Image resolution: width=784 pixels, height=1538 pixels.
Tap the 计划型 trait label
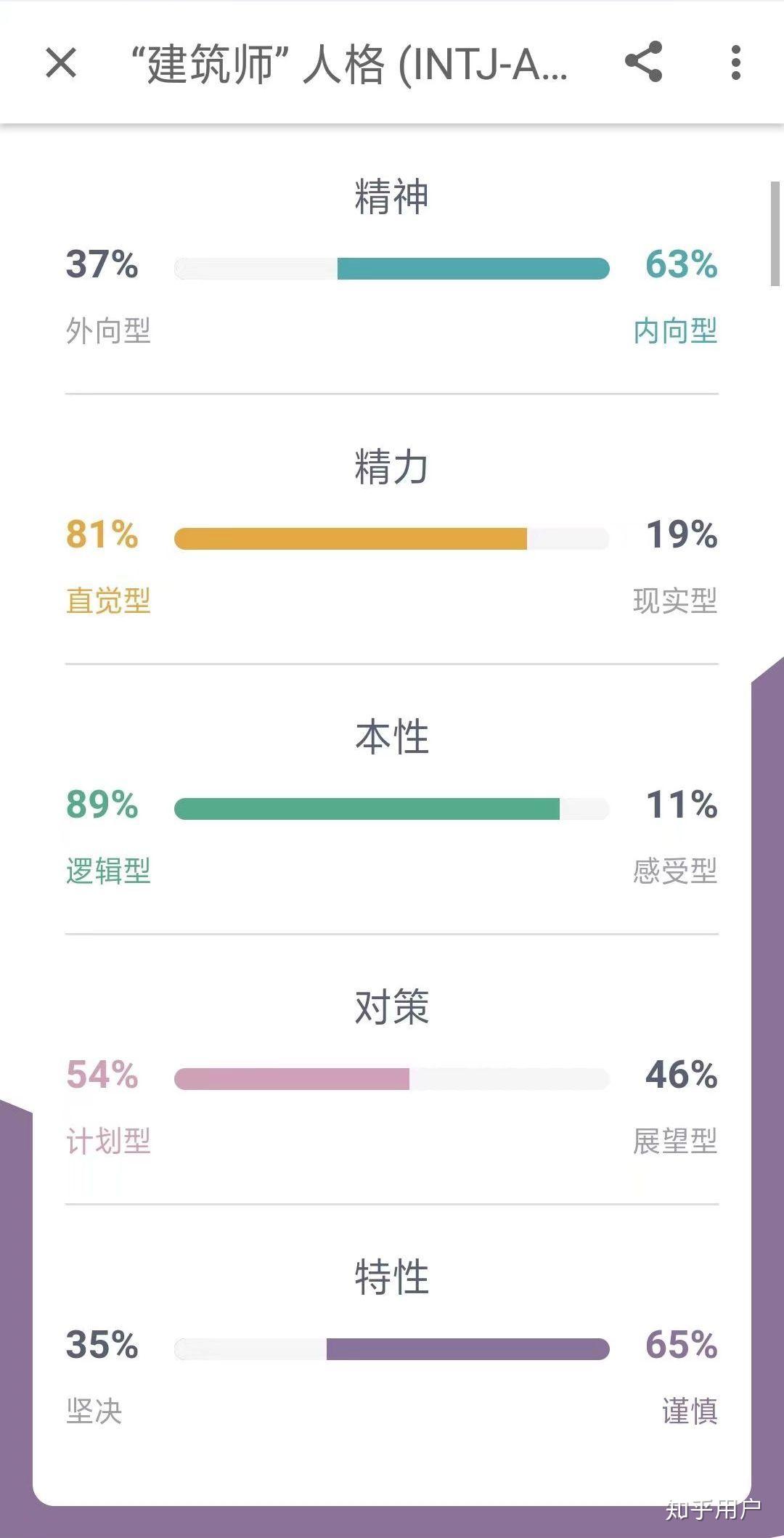[x=108, y=1142]
